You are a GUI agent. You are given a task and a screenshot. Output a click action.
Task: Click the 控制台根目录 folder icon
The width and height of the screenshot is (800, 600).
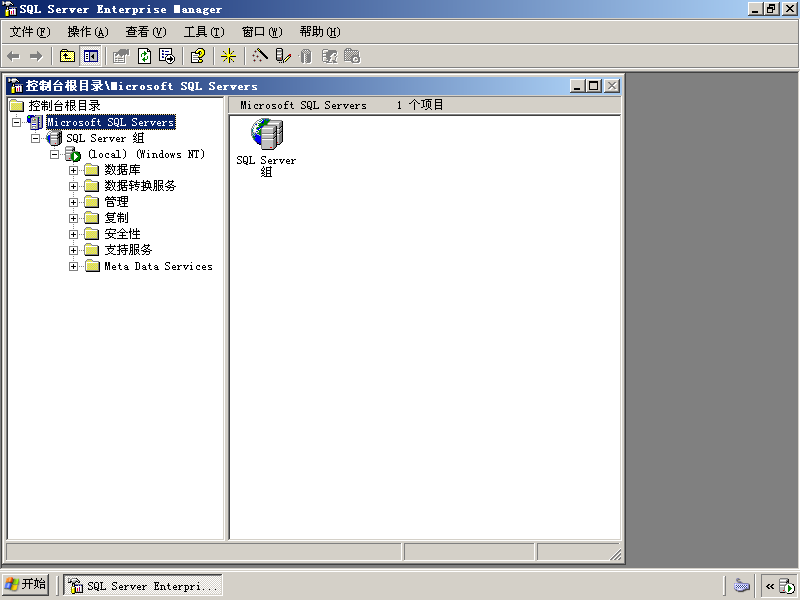[17, 106]
